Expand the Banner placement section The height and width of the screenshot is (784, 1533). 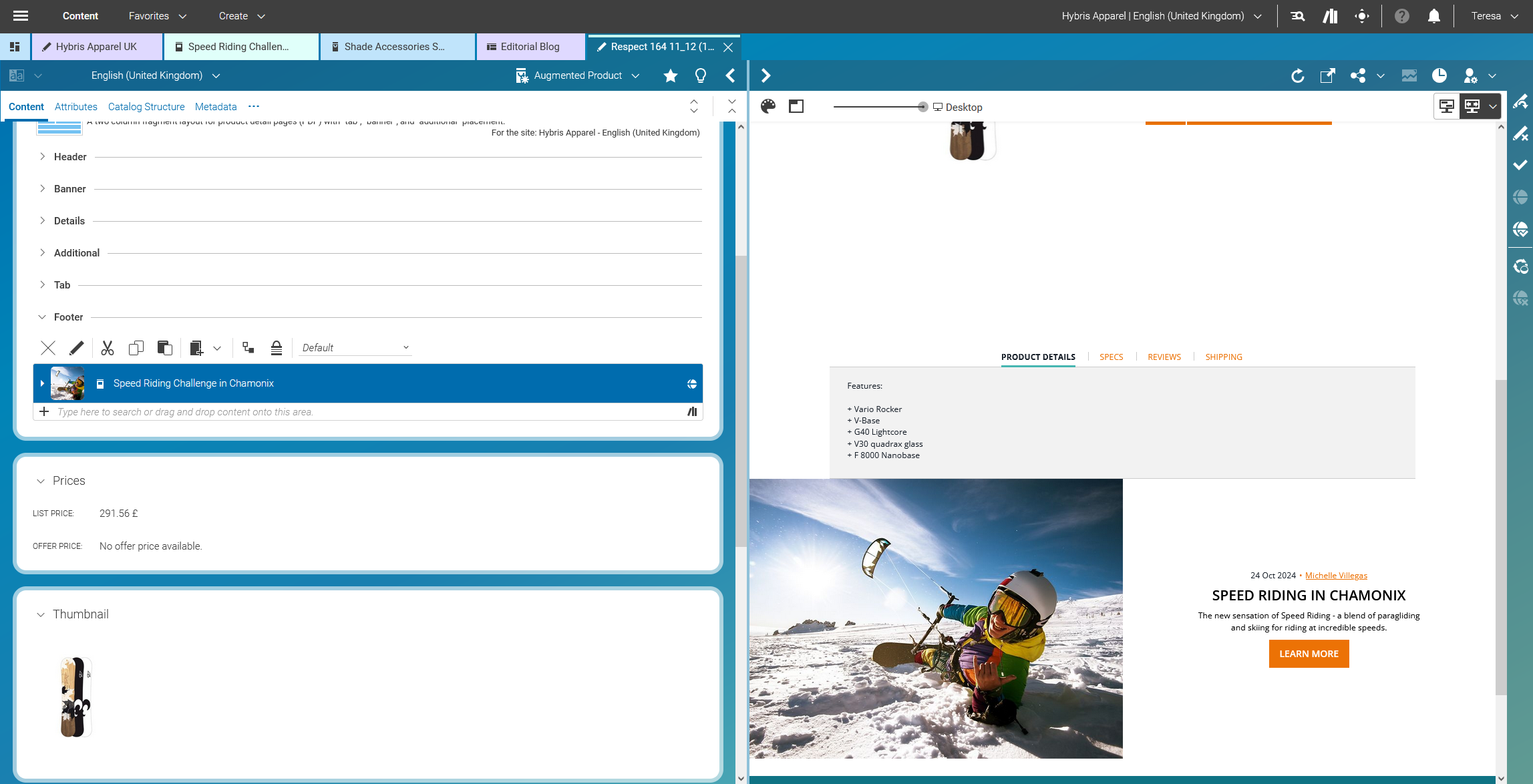click(42, 189)
